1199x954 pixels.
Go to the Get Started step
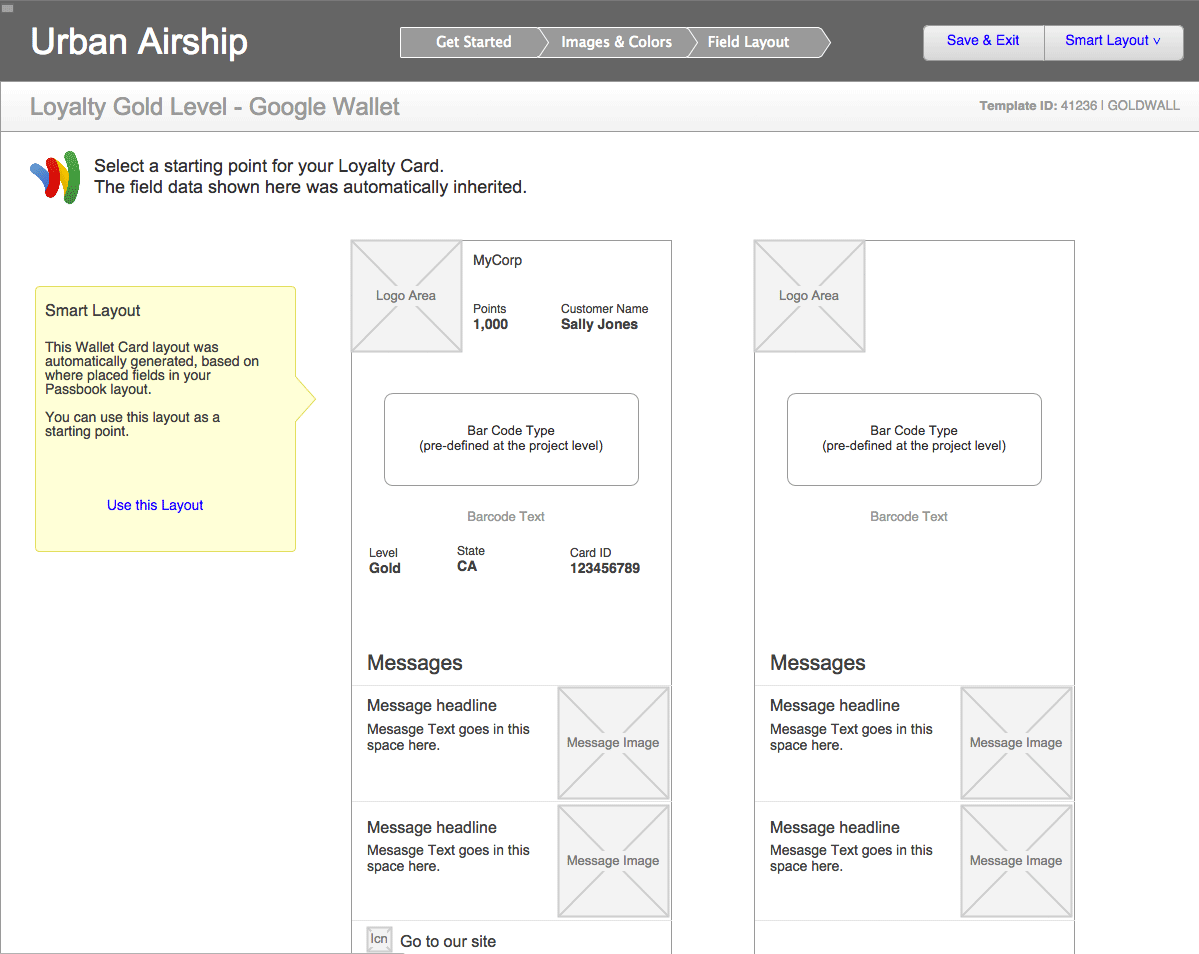[473, 42]
